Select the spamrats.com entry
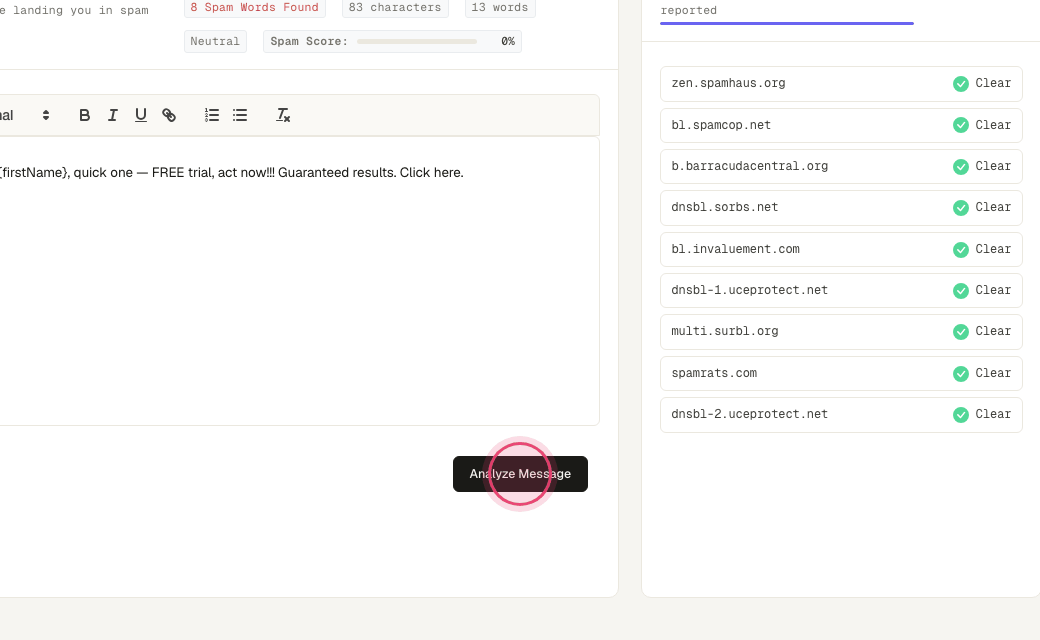 pyautogui.click(x=841, y=373)
